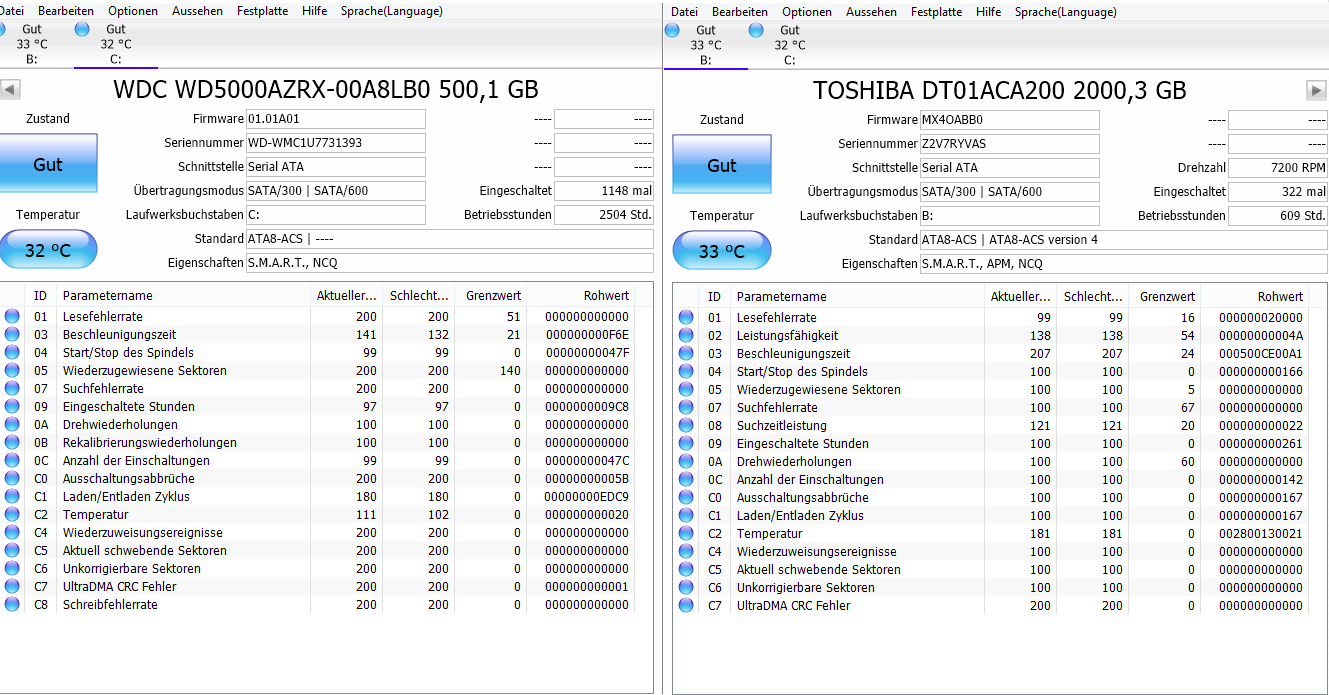Image resolution: width=1329 pixels, height=695 pixels.
Task: Click WDC serial number field
Action: (x=336, y=143)
